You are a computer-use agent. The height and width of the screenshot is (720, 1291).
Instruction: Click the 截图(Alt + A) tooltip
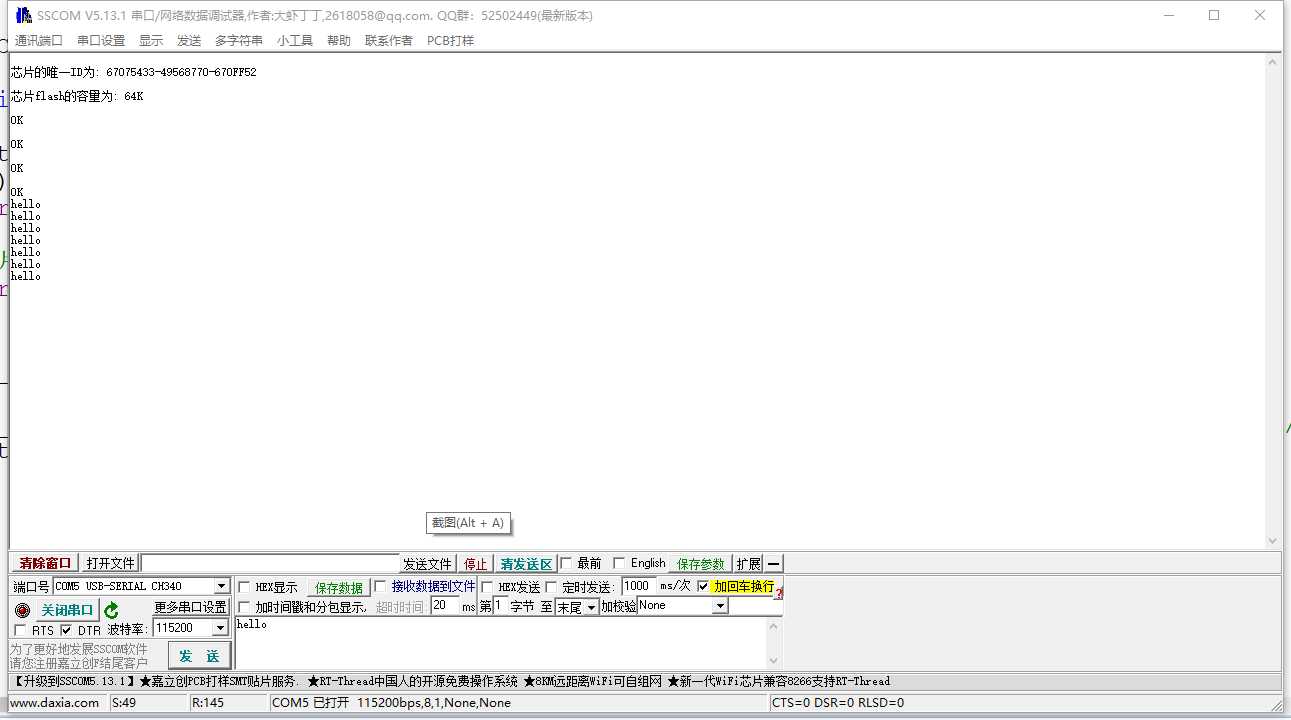click(x=469, y=523)
